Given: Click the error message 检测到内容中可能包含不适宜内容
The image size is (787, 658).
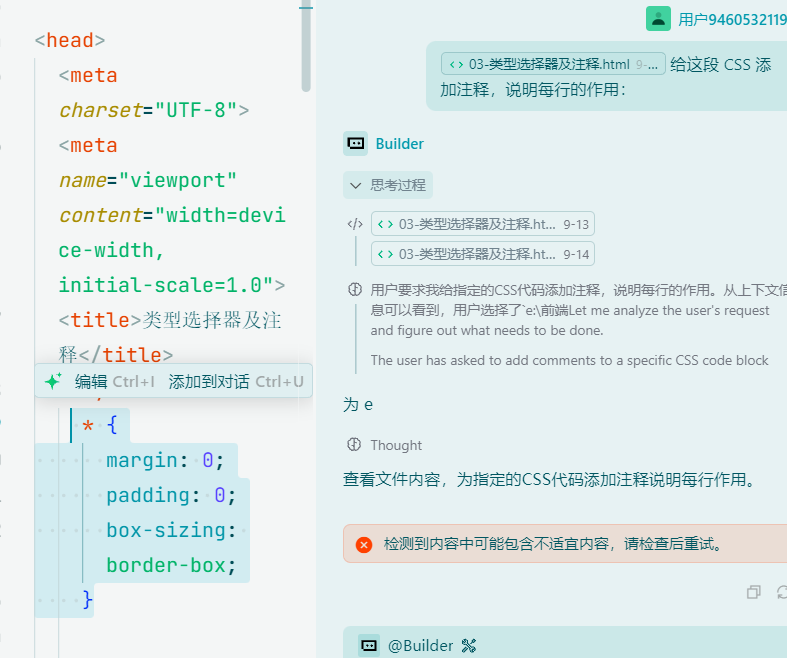Looking at the screenshot, I should click(x=553, y=544).
